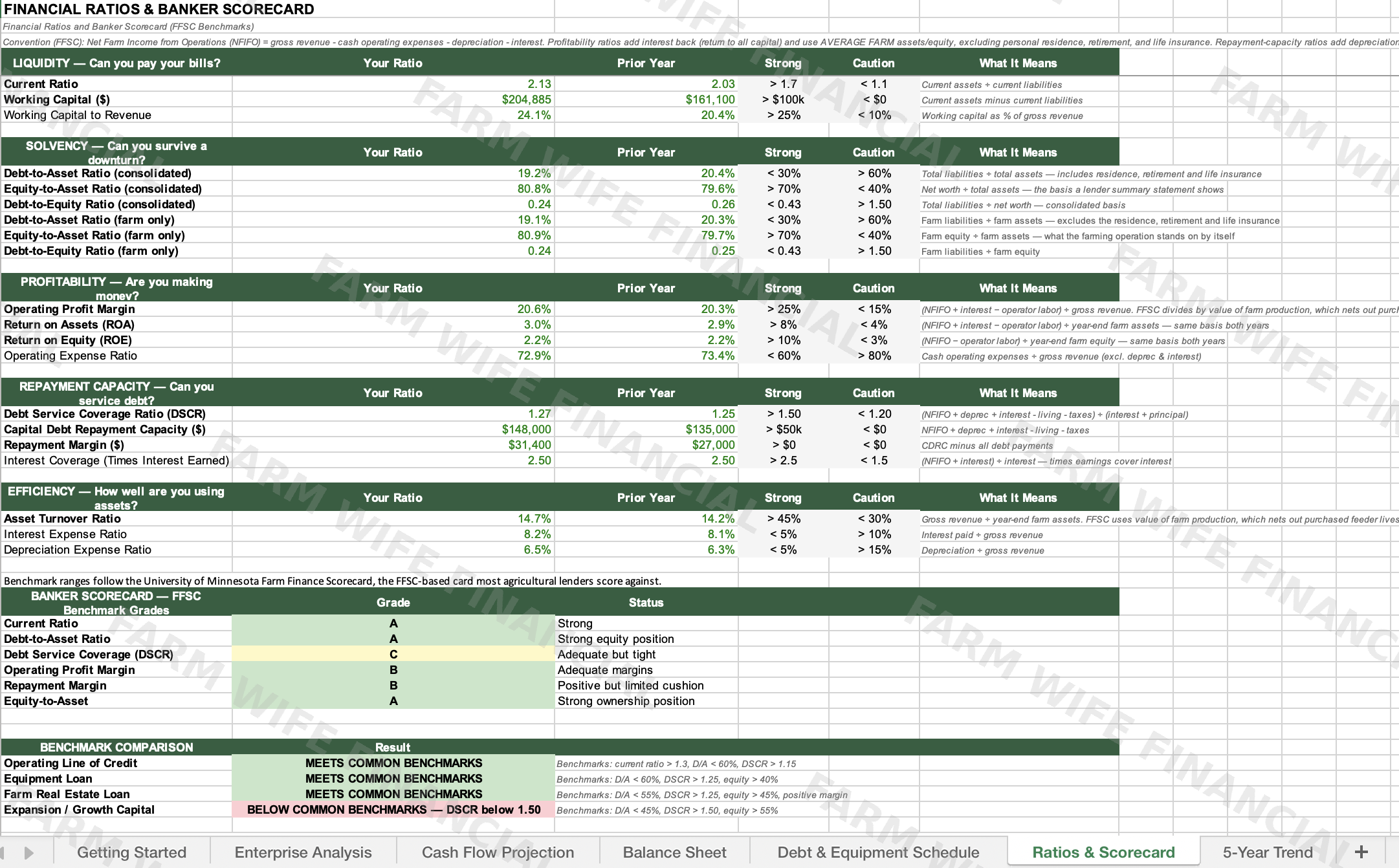This screenshot has height=868, width=1399.
Task: Select Equipment Loan benchmark result
Action: pos(393,779)
